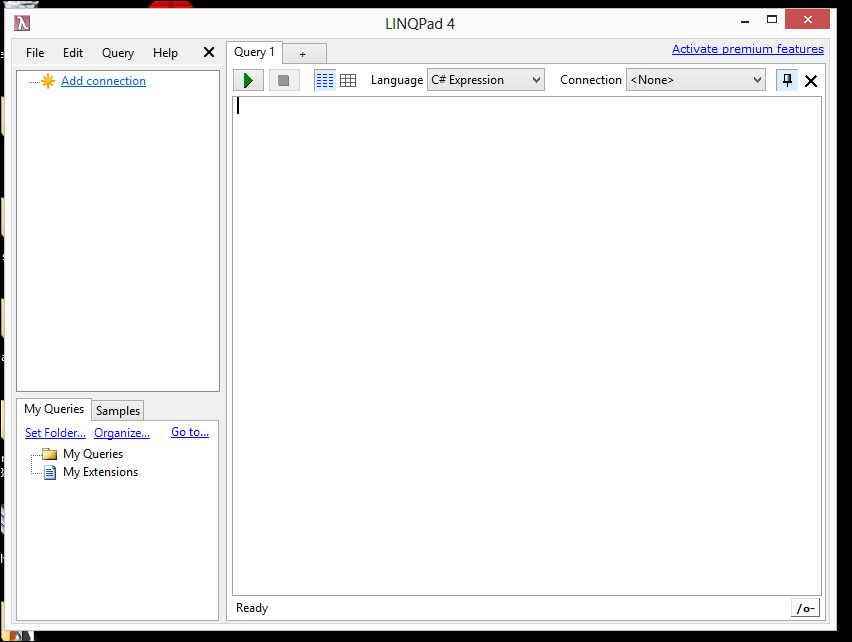Add a new query tab with plus
This screenshot has height=642, width=852.
[304, 54]
